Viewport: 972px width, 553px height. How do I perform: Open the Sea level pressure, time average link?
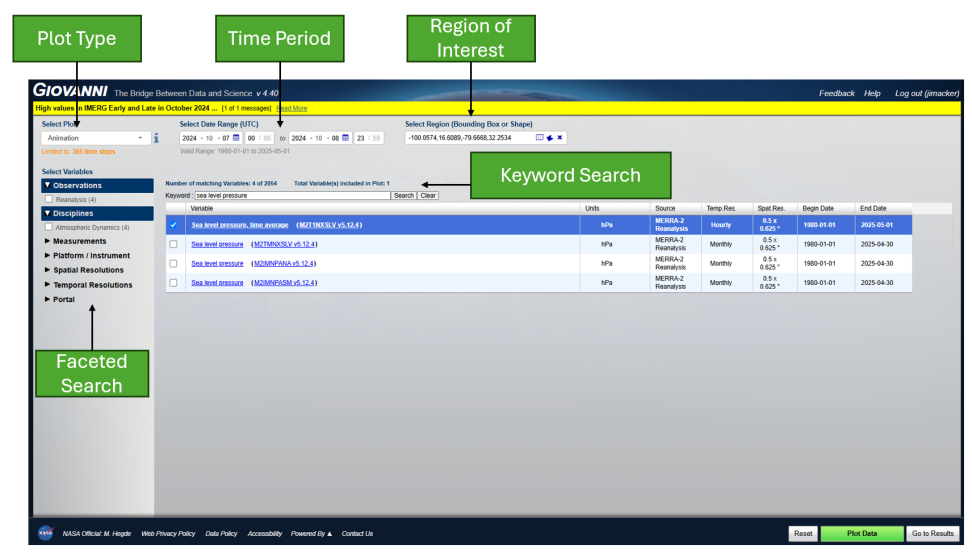240,225
